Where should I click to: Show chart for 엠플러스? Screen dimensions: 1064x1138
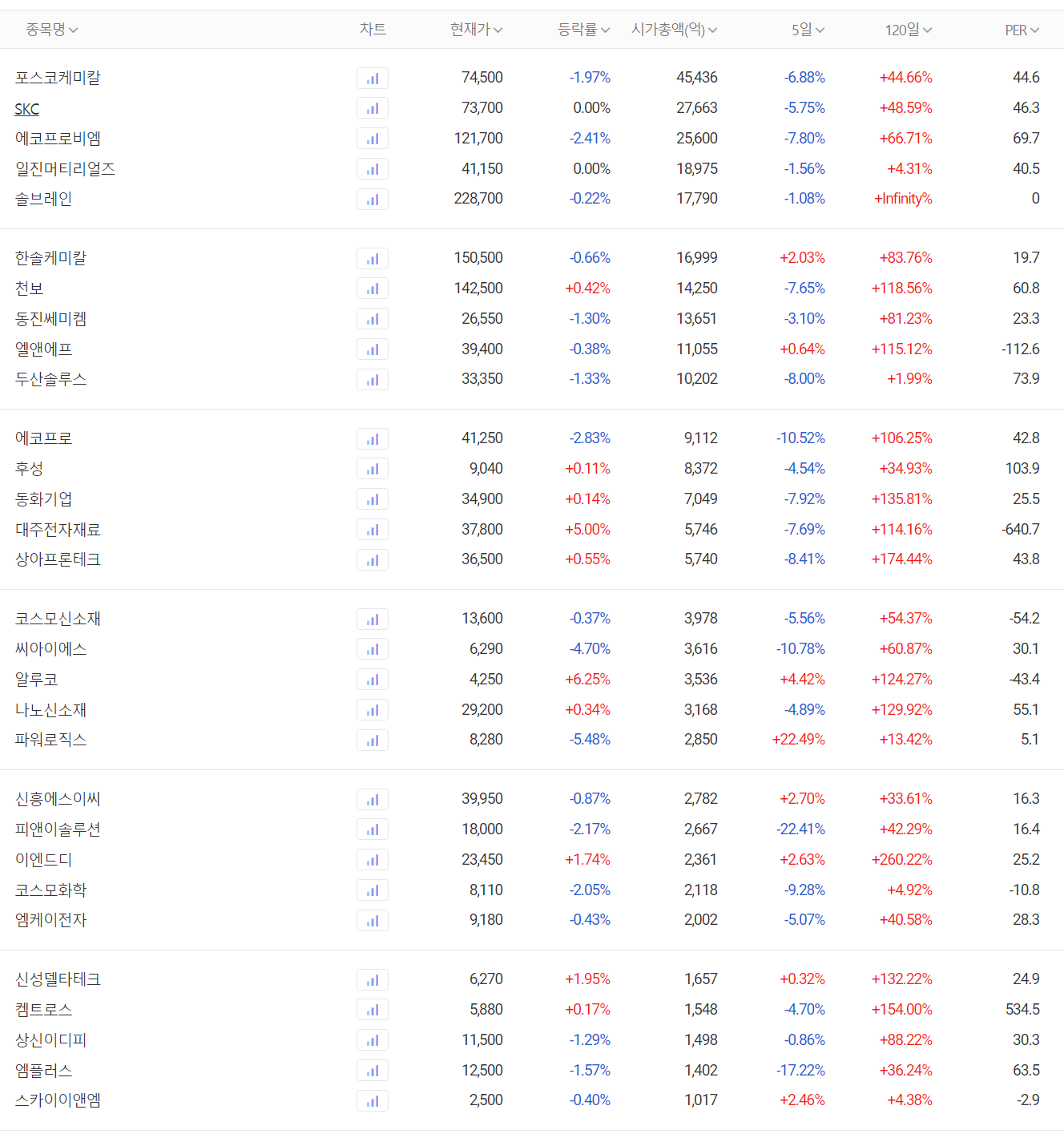(x=373, y=1071)
